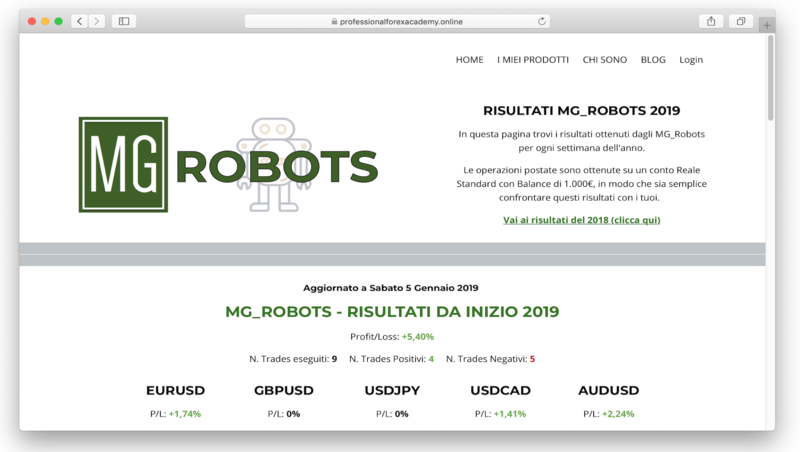
Task: Minimize the Safari window with yellow button
Action: coord(45,21)
